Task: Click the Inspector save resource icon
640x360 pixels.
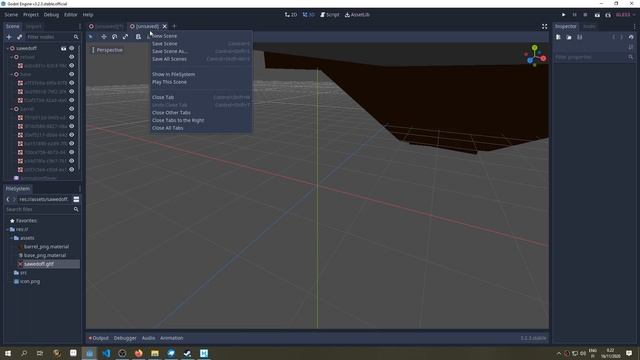Action: (580, 37)
